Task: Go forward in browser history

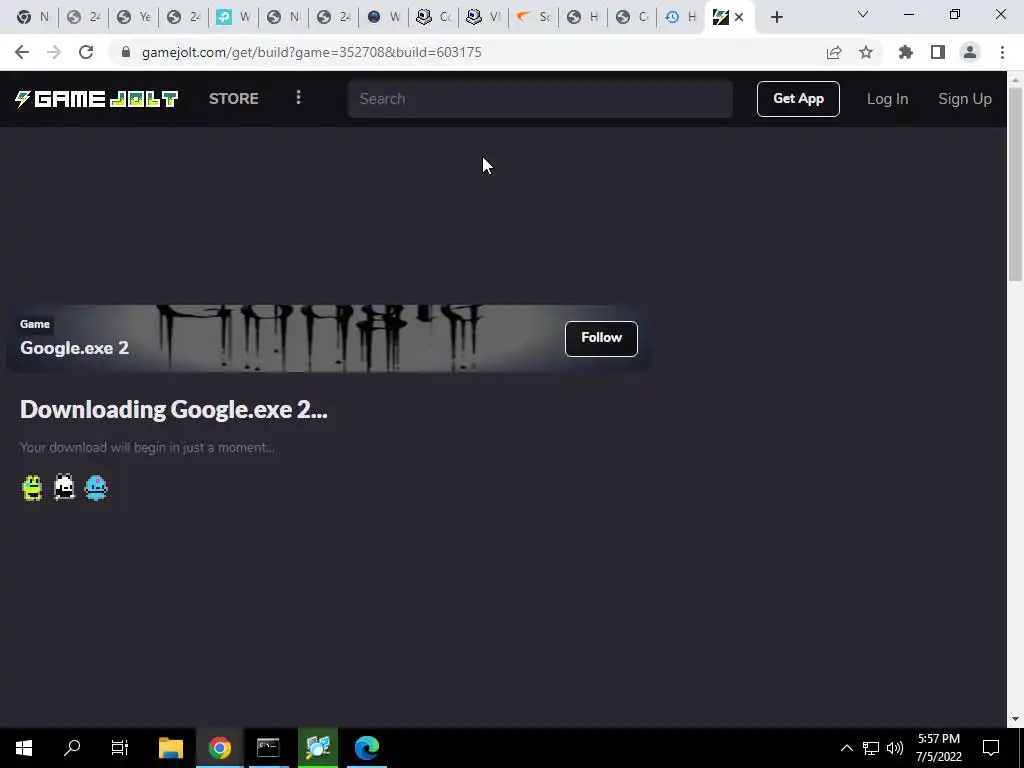Action: point(54,52)
